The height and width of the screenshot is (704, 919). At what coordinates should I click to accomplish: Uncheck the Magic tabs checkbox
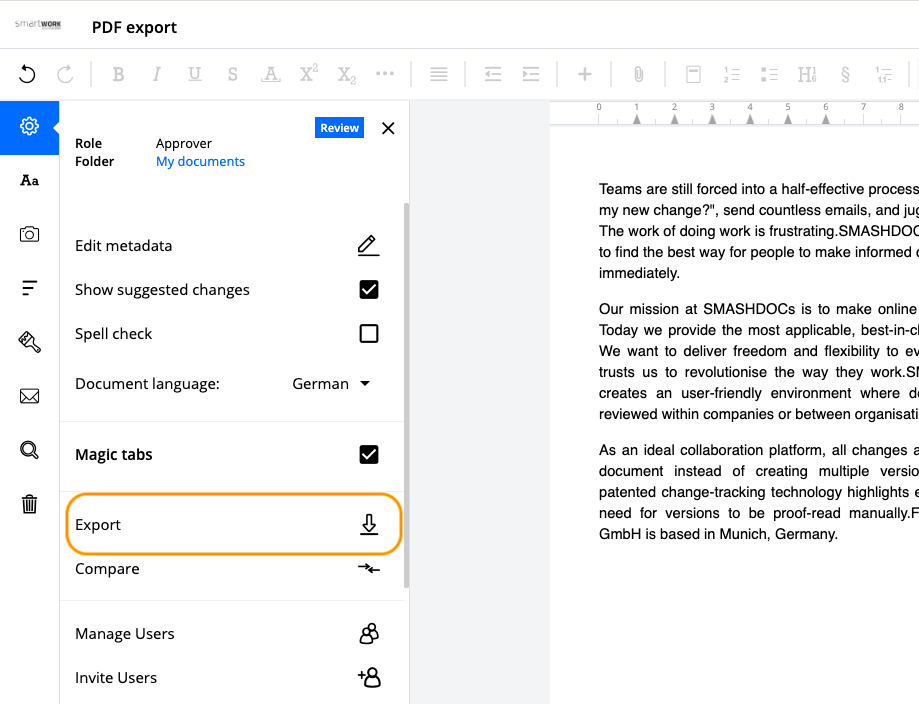(x=369, y=454)
